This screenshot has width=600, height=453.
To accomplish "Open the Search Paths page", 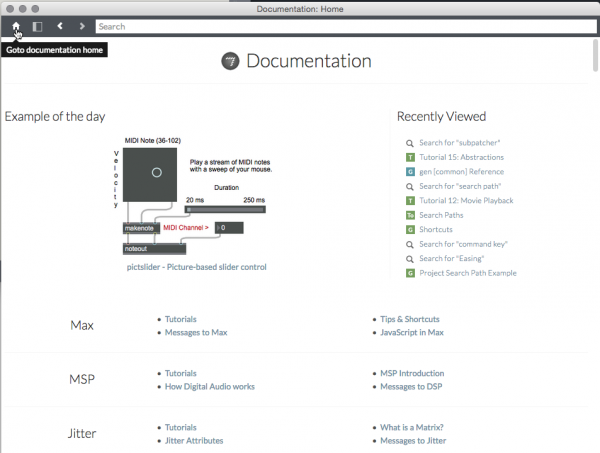I will [441, 215].
